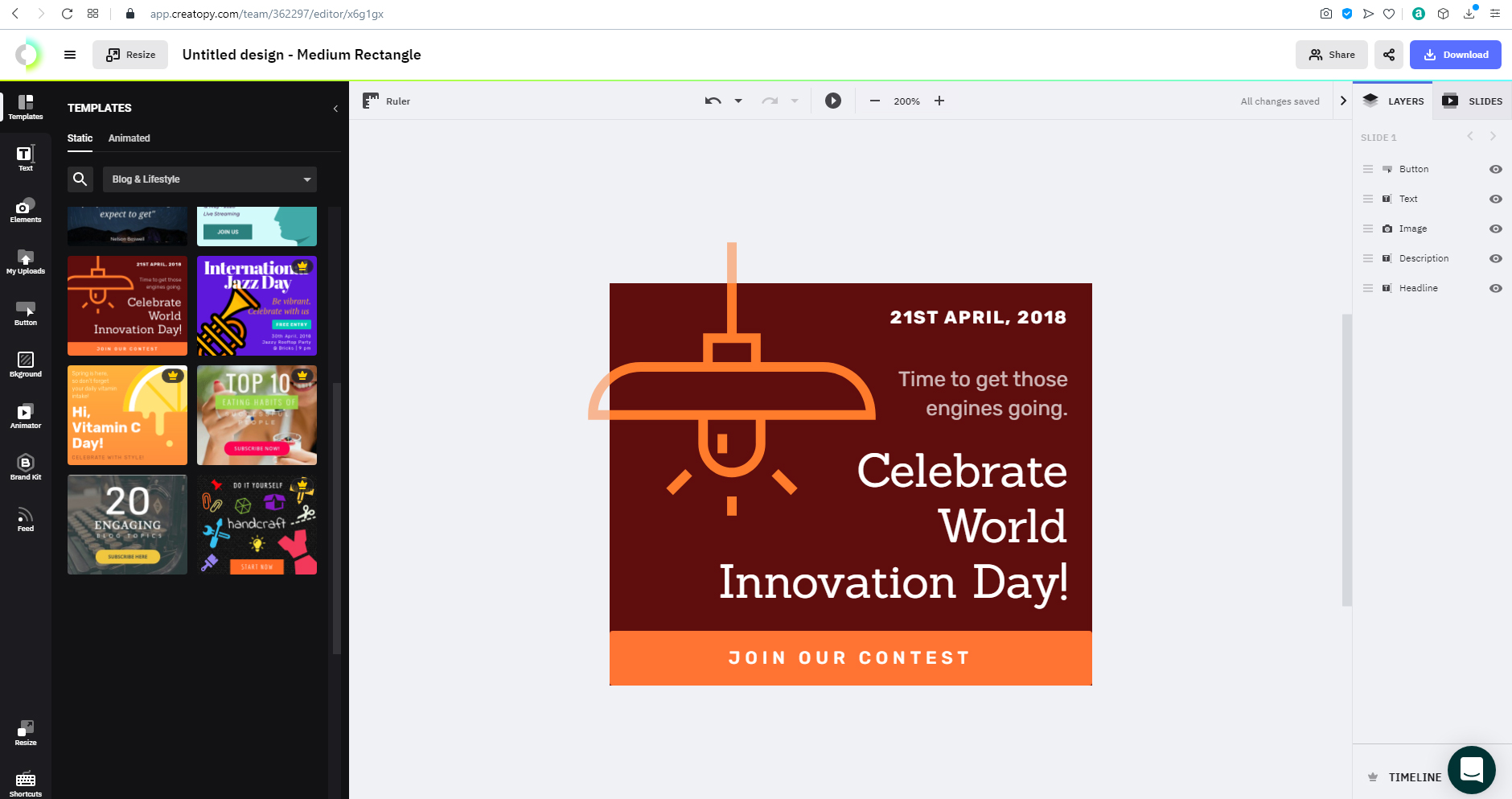Click the Share button
Image resolution: width=1512 pixels, height=799 pixels.
[x=1331, y=55]
